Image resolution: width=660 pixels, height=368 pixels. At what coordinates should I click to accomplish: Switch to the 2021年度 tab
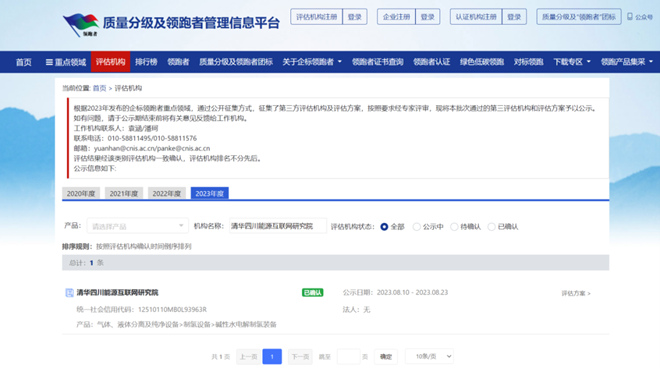coord(124,193)
